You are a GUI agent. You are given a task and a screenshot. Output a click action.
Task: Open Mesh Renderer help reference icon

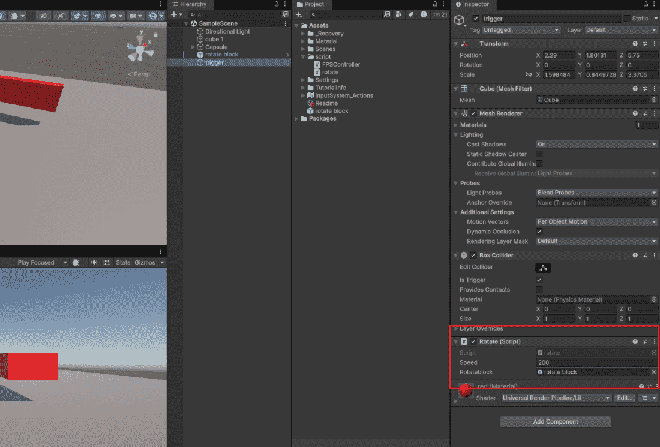[x=635, y=114]
